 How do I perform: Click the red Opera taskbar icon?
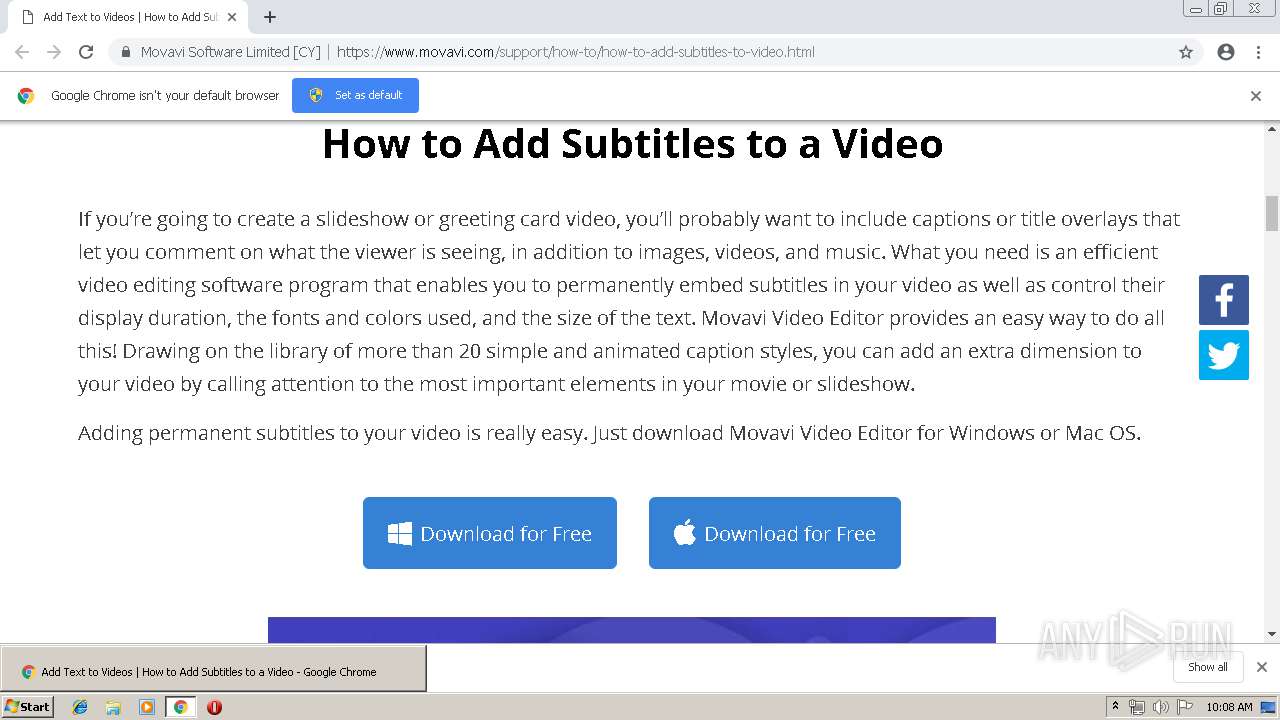point(214,707)
